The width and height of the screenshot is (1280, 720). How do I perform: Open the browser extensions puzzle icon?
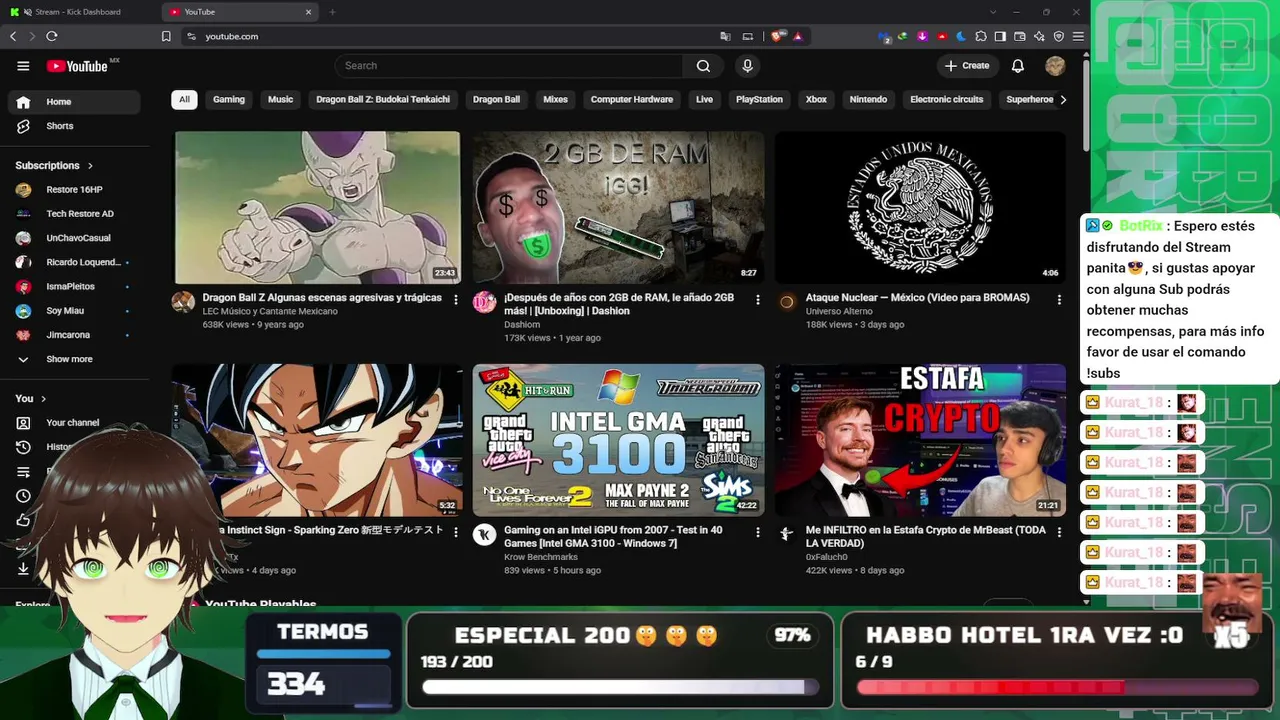981,36
